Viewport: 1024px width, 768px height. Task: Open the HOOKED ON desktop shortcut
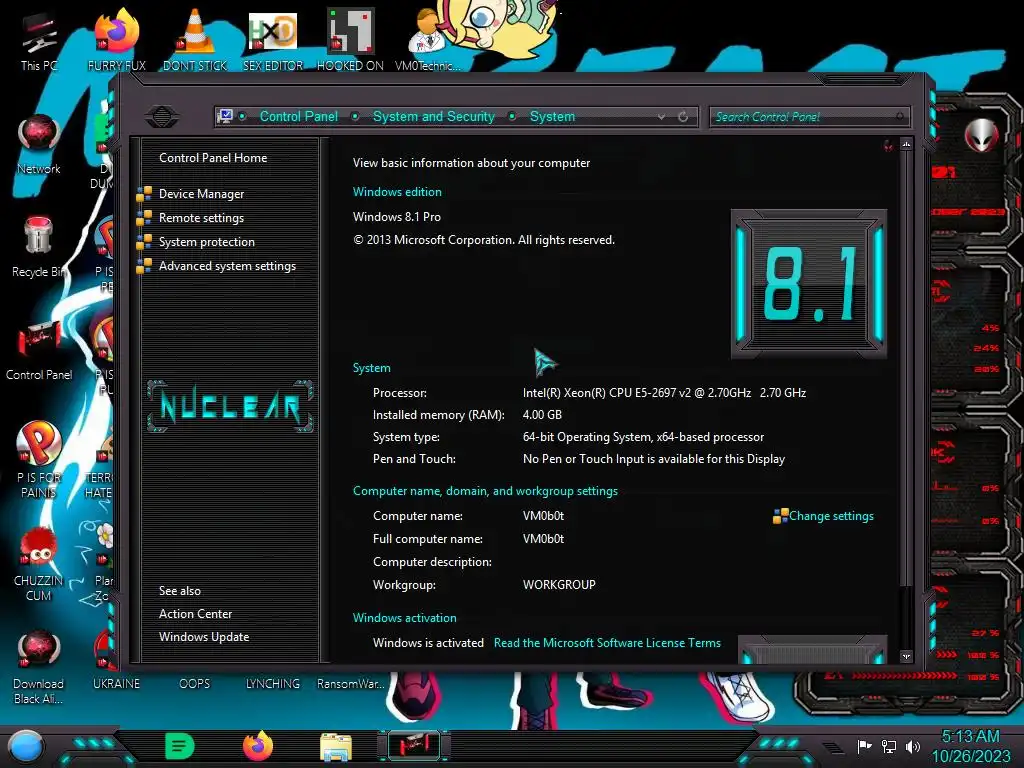pyautogui.click(x=350, y=40)
